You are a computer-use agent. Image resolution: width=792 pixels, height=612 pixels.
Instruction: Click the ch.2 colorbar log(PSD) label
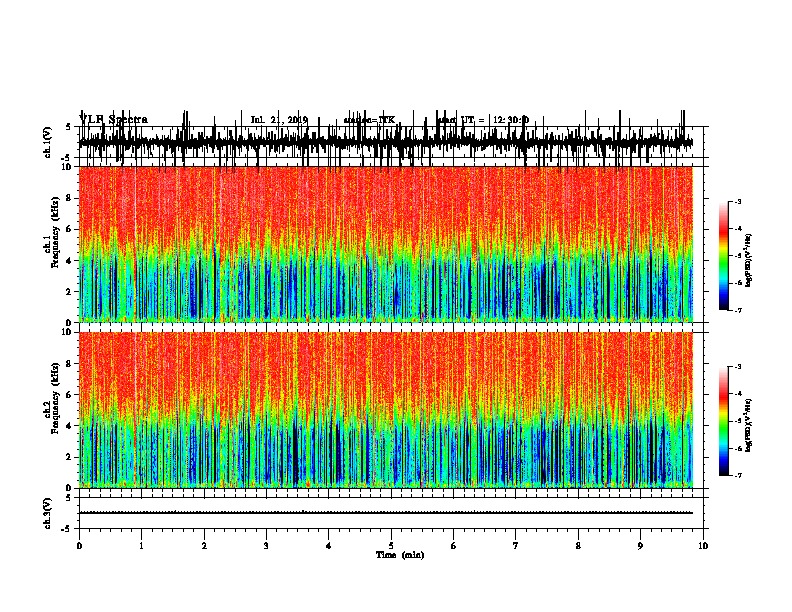749,425
